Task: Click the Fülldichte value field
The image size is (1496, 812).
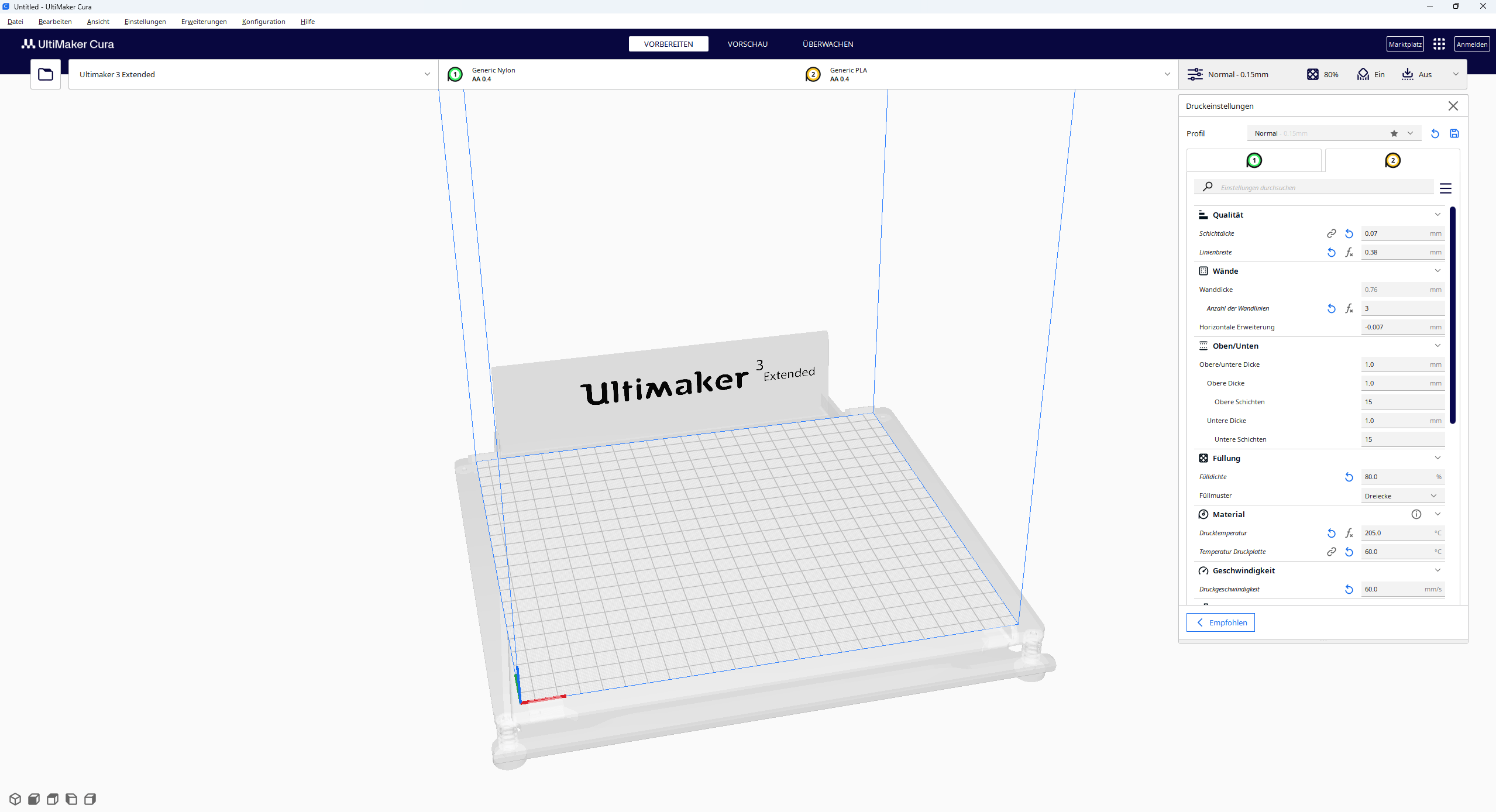Action: click(1397, 477)
